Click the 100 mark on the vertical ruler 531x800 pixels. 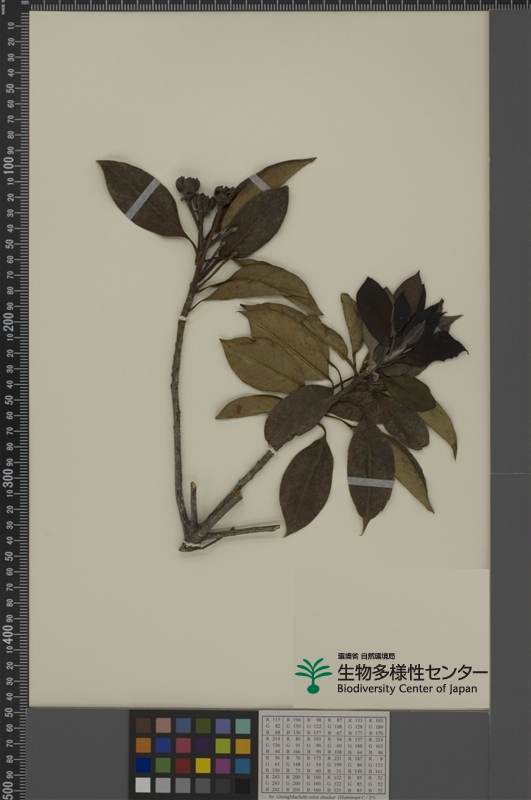[9, 165]
